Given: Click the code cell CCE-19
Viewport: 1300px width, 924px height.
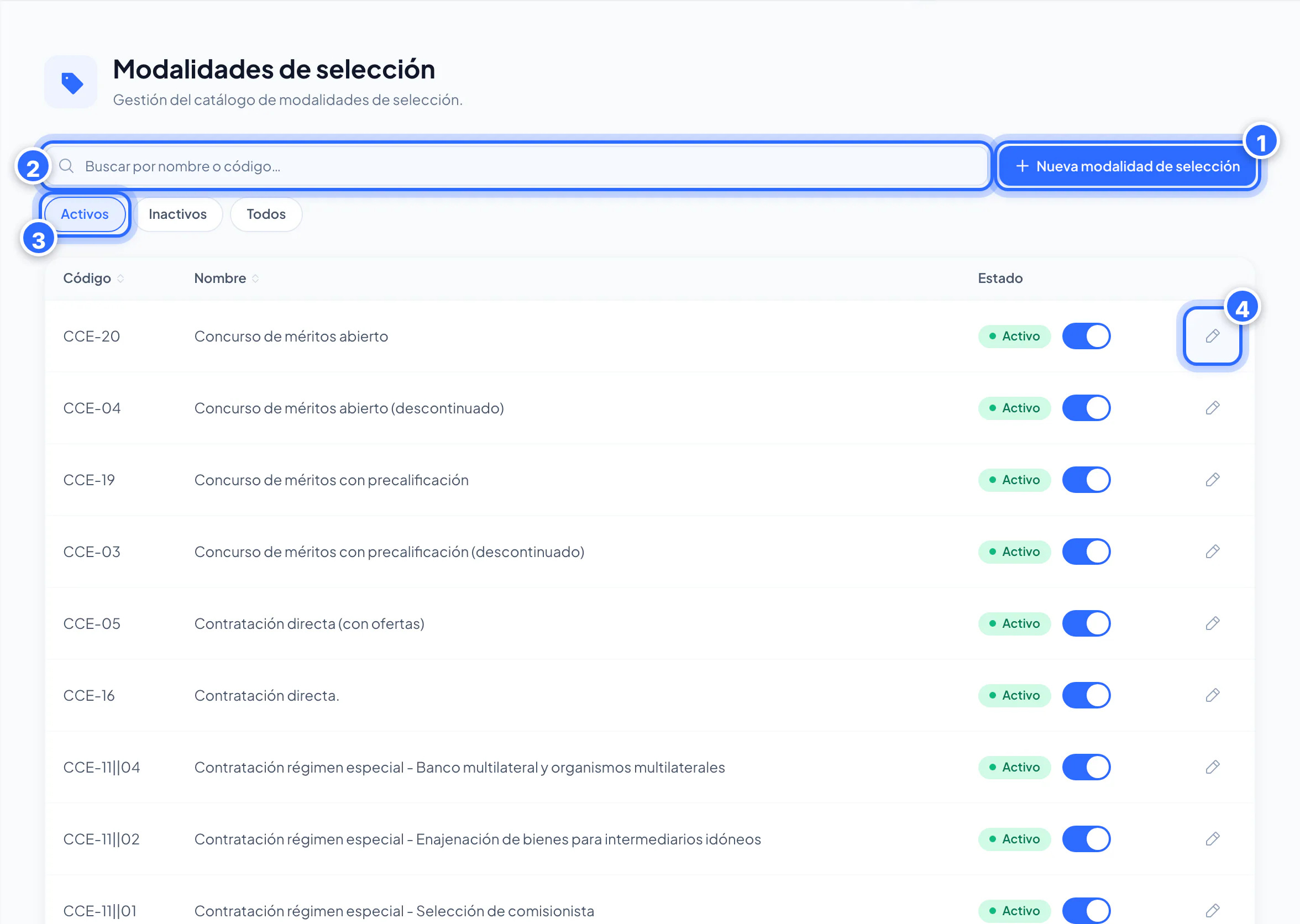Looking at the screenshot, I should pos(89,480).
